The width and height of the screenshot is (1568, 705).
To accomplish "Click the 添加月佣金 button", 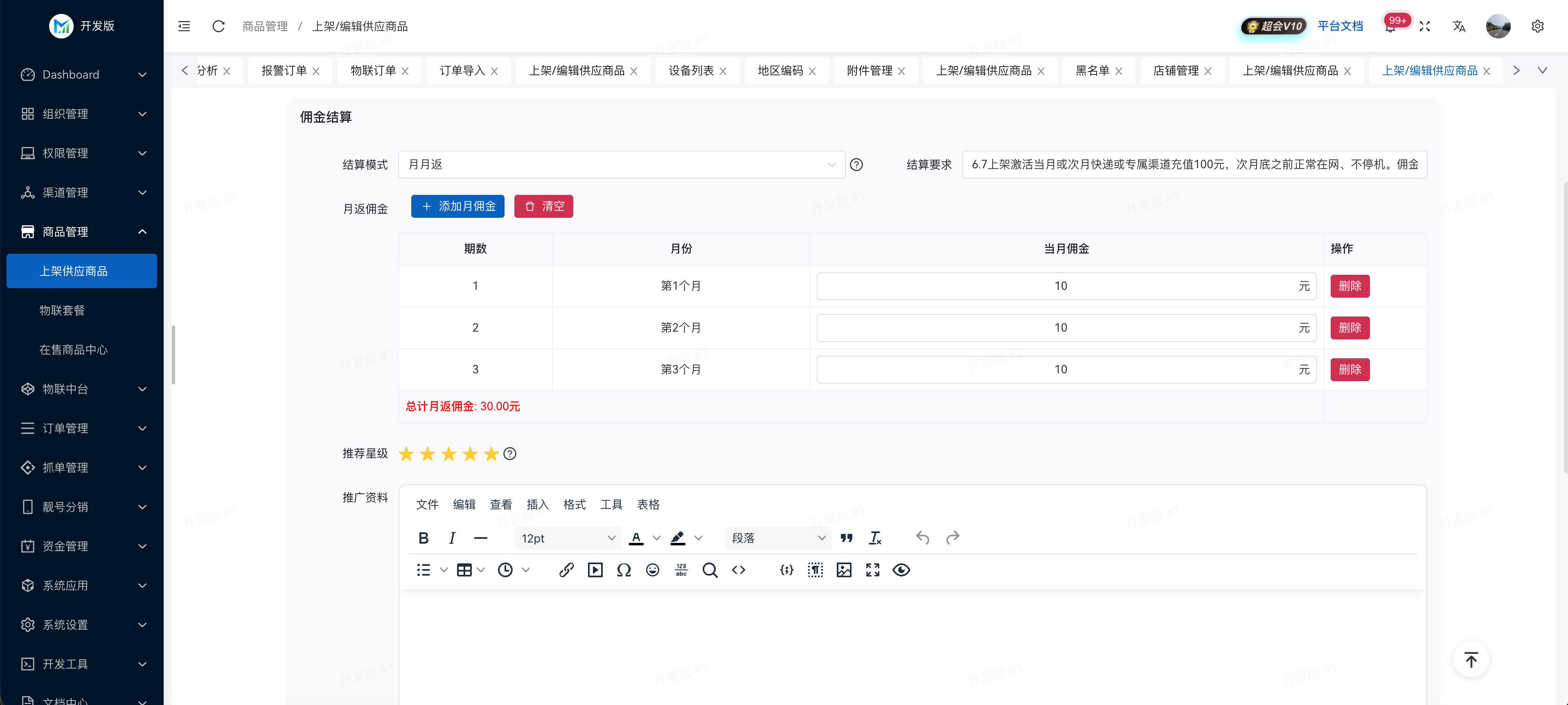I will [458, 206].
